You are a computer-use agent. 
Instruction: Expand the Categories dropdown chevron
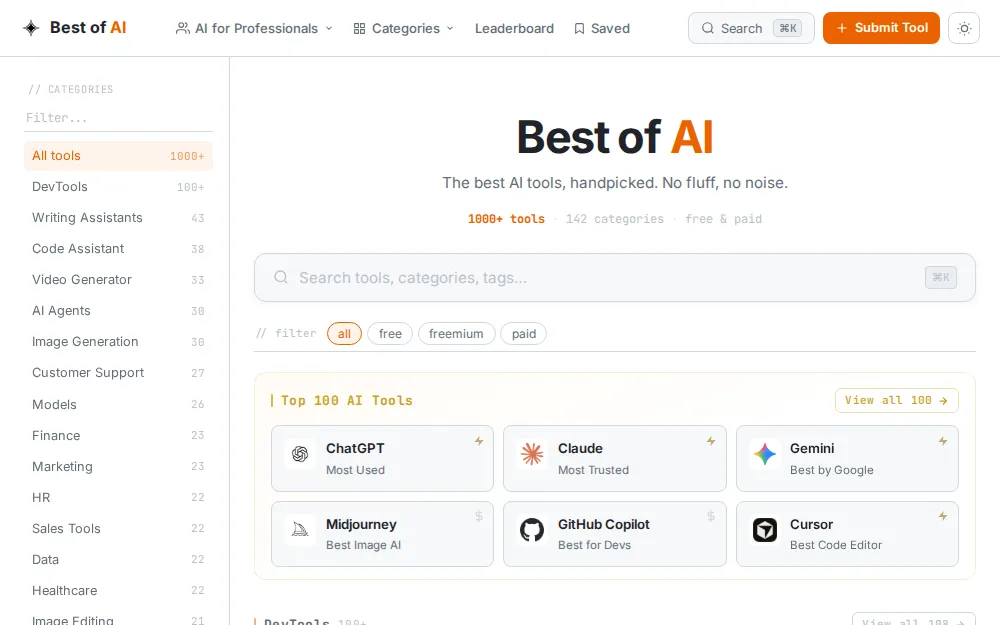point(450,29)
